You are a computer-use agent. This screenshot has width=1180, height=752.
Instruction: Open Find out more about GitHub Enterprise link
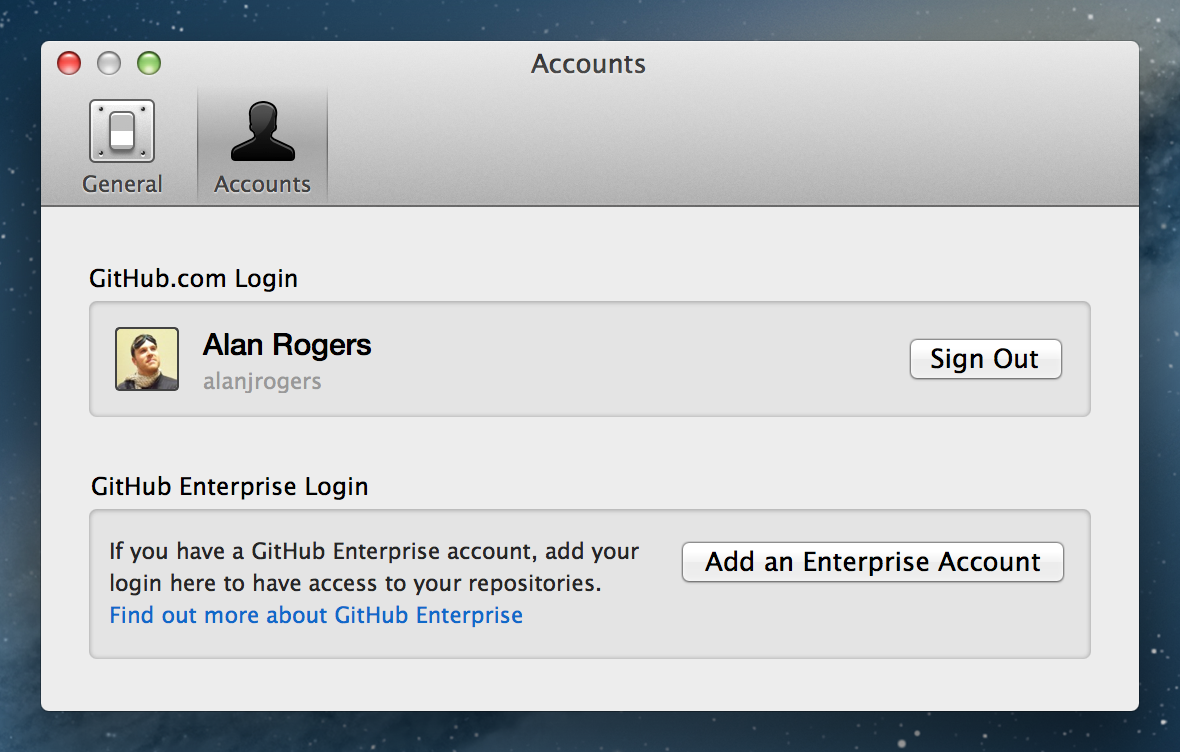[x=316, y=614]
